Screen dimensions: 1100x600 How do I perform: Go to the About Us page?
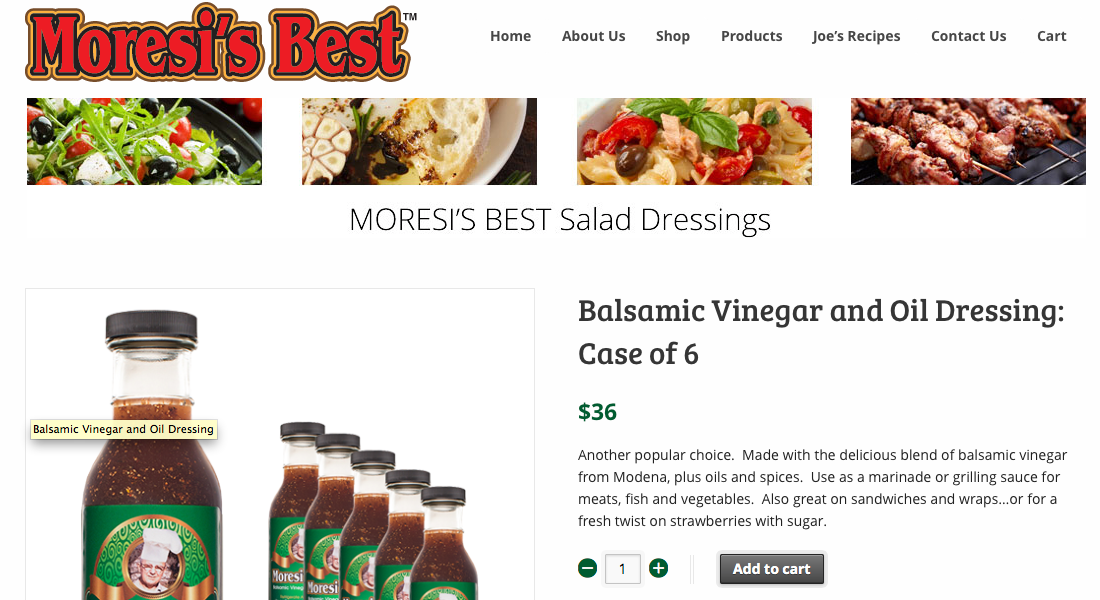click(593, 36)
